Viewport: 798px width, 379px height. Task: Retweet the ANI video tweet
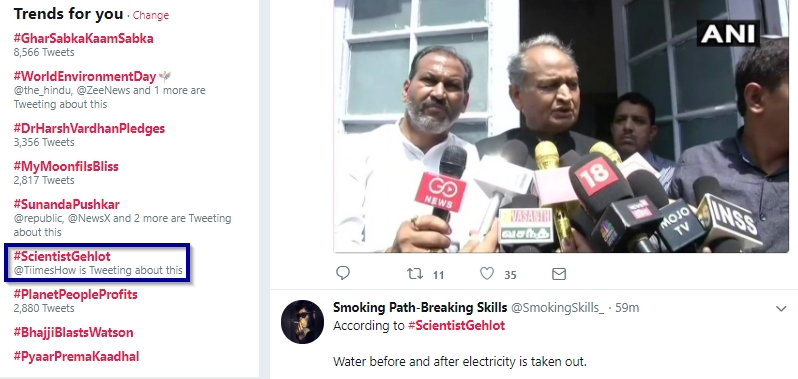(x=415, y=274)
